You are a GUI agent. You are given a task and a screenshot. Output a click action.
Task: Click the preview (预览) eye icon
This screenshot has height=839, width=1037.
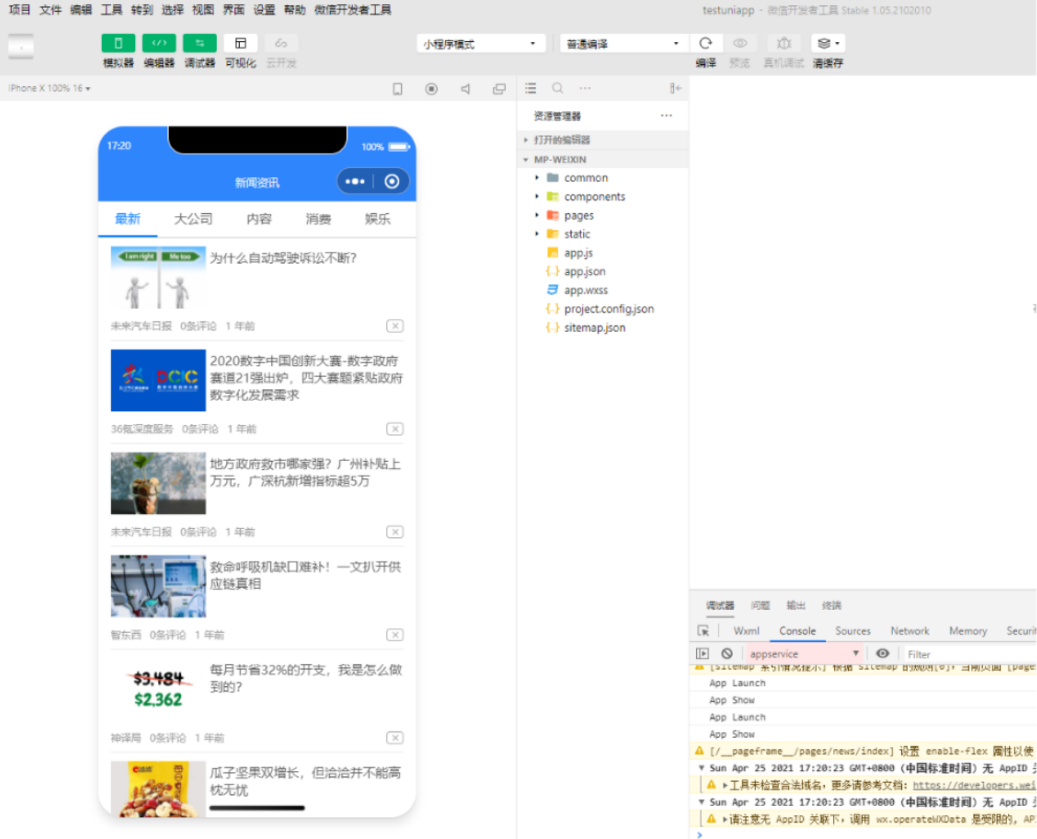[740, 44]
